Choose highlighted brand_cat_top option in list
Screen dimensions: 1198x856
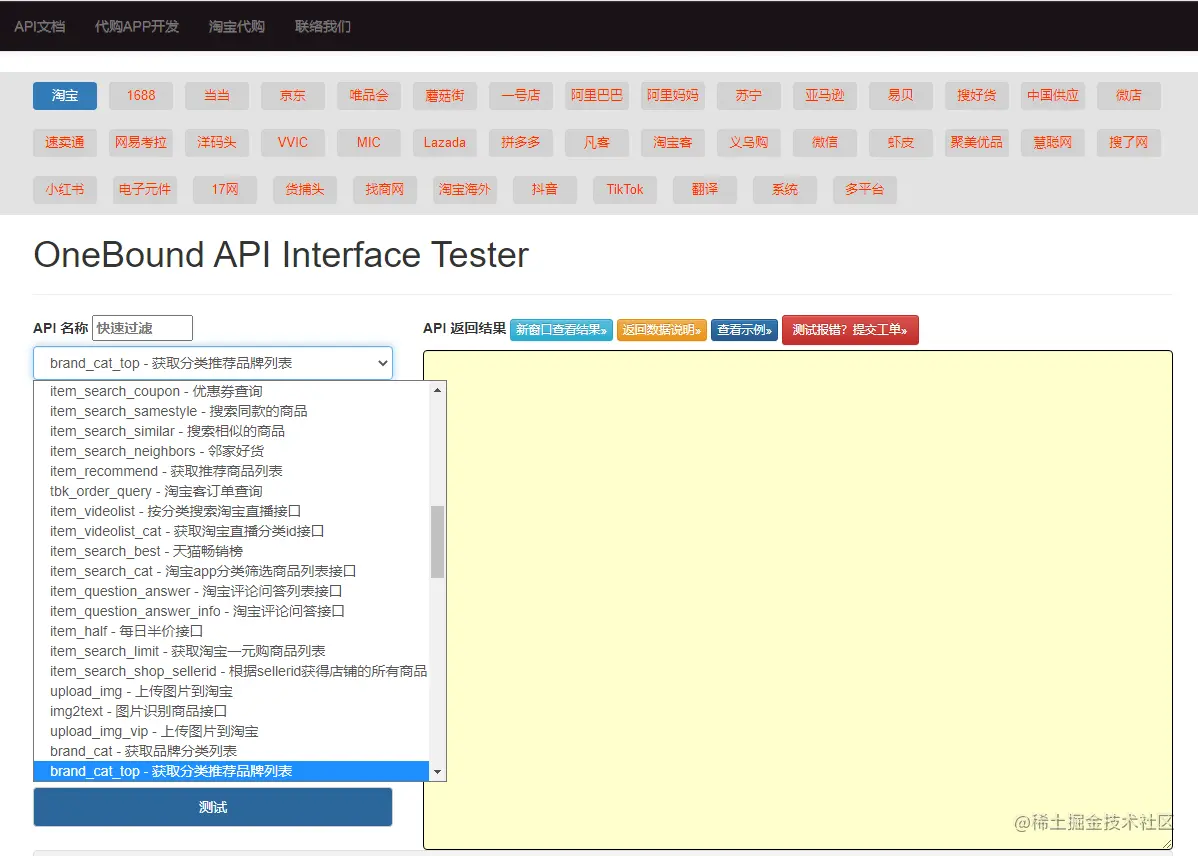coord(232,771)
